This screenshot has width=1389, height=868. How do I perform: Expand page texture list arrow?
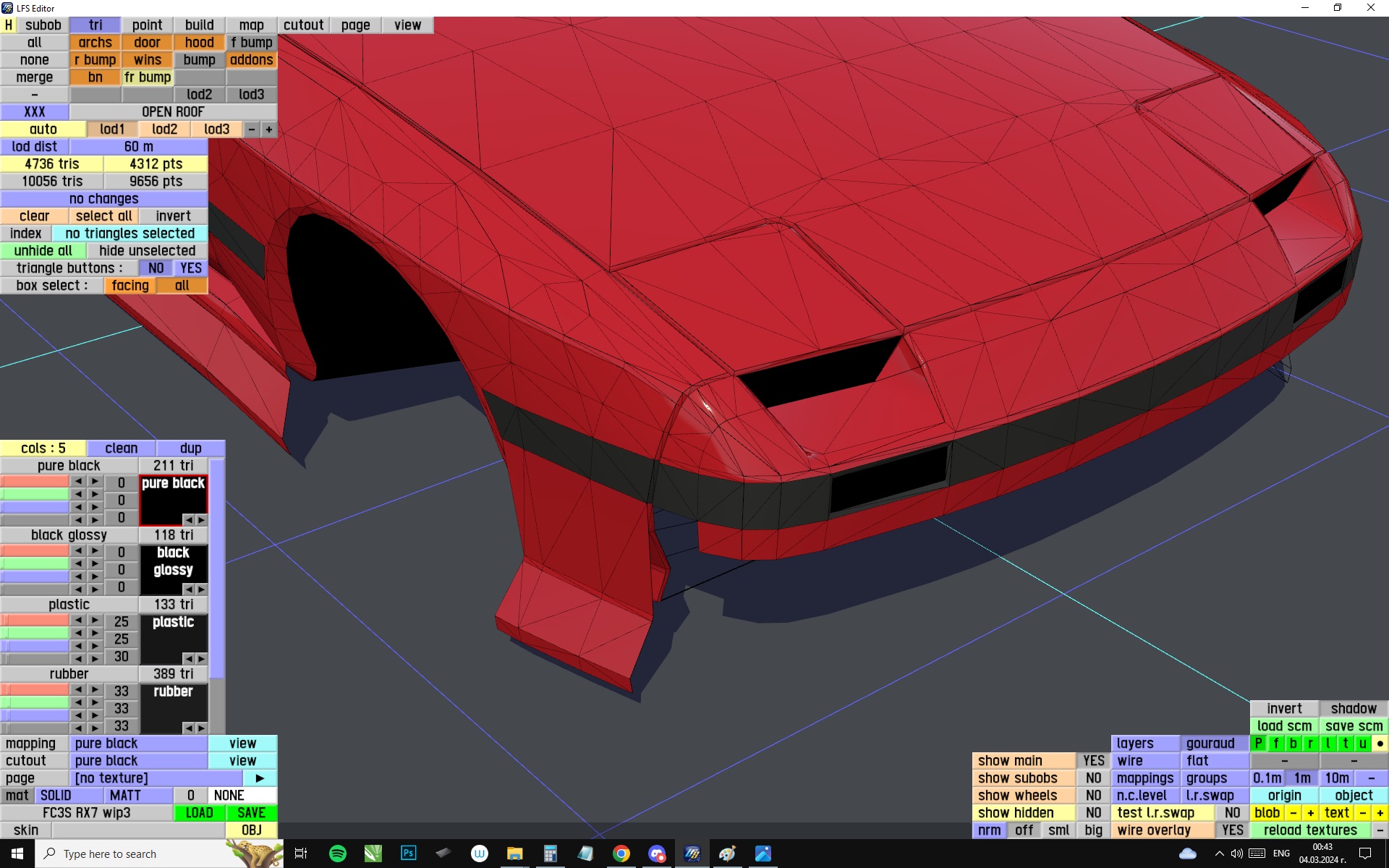click(x=260, y=778)
